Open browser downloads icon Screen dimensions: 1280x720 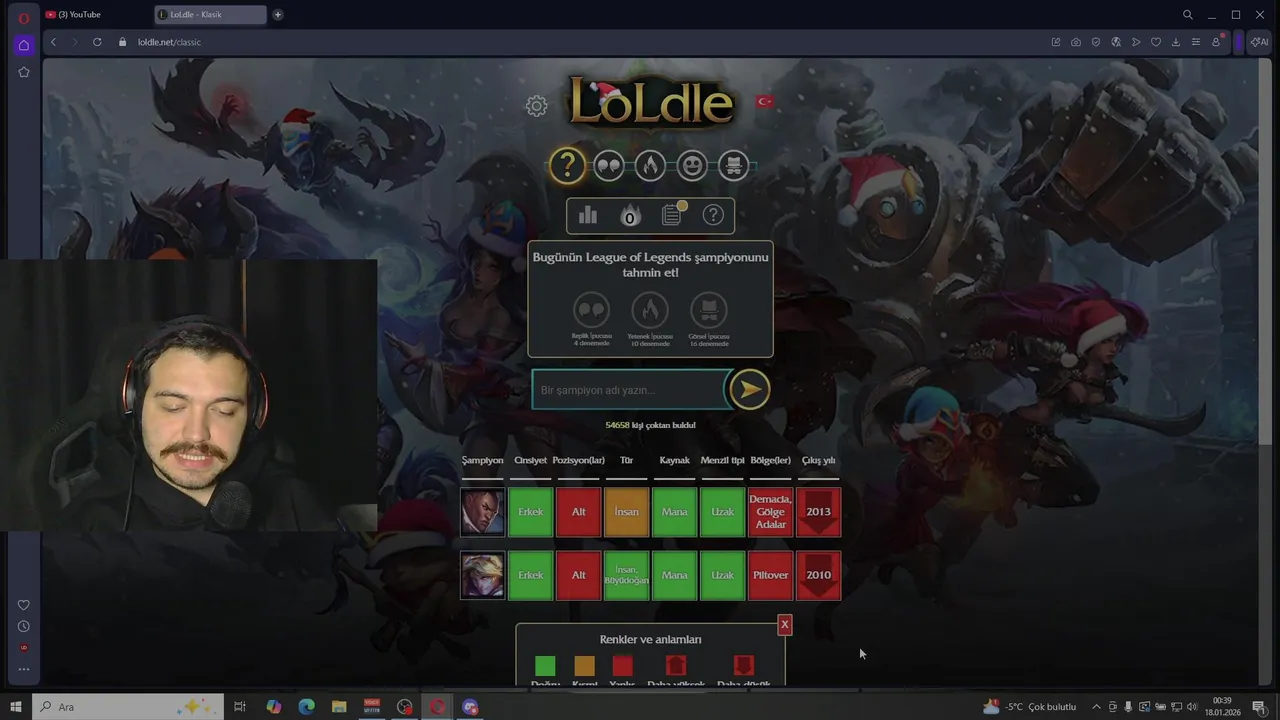click(1176, 42)
